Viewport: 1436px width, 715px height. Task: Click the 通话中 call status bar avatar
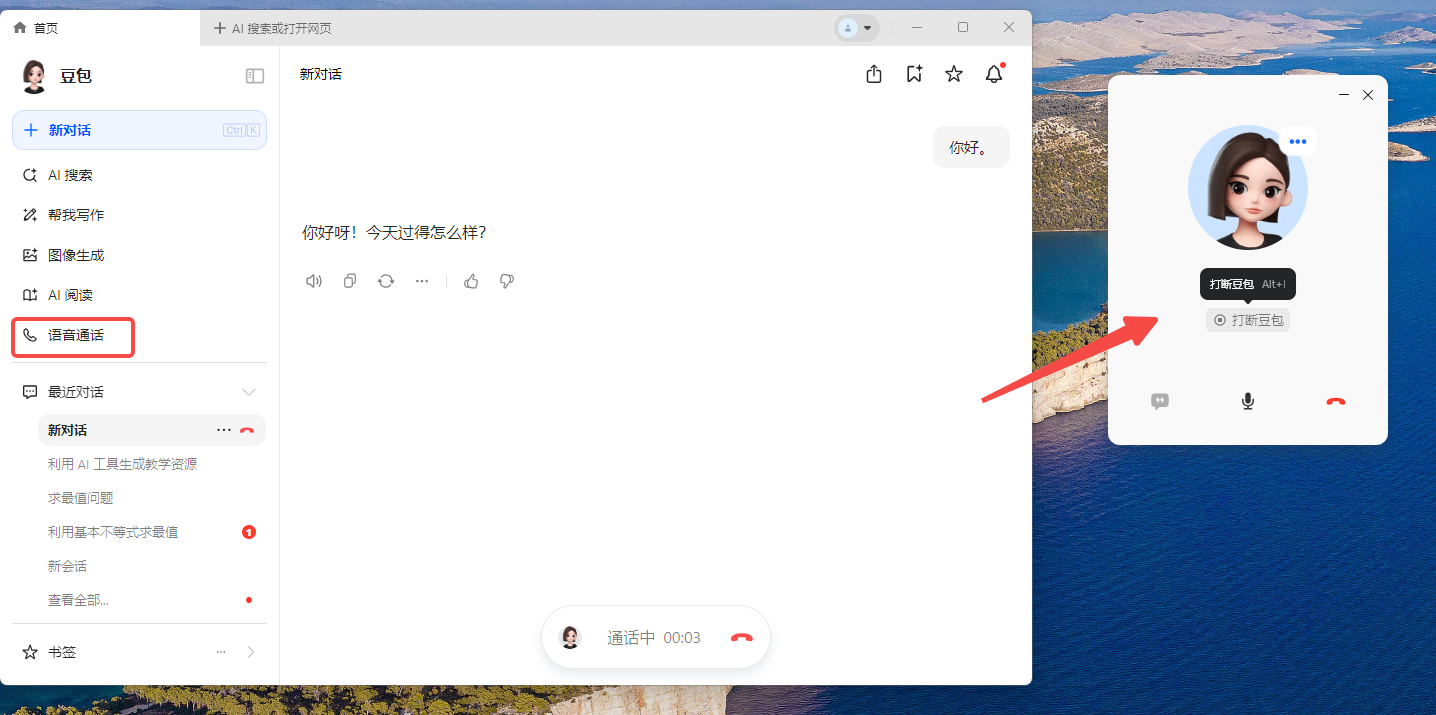(570, 637)
